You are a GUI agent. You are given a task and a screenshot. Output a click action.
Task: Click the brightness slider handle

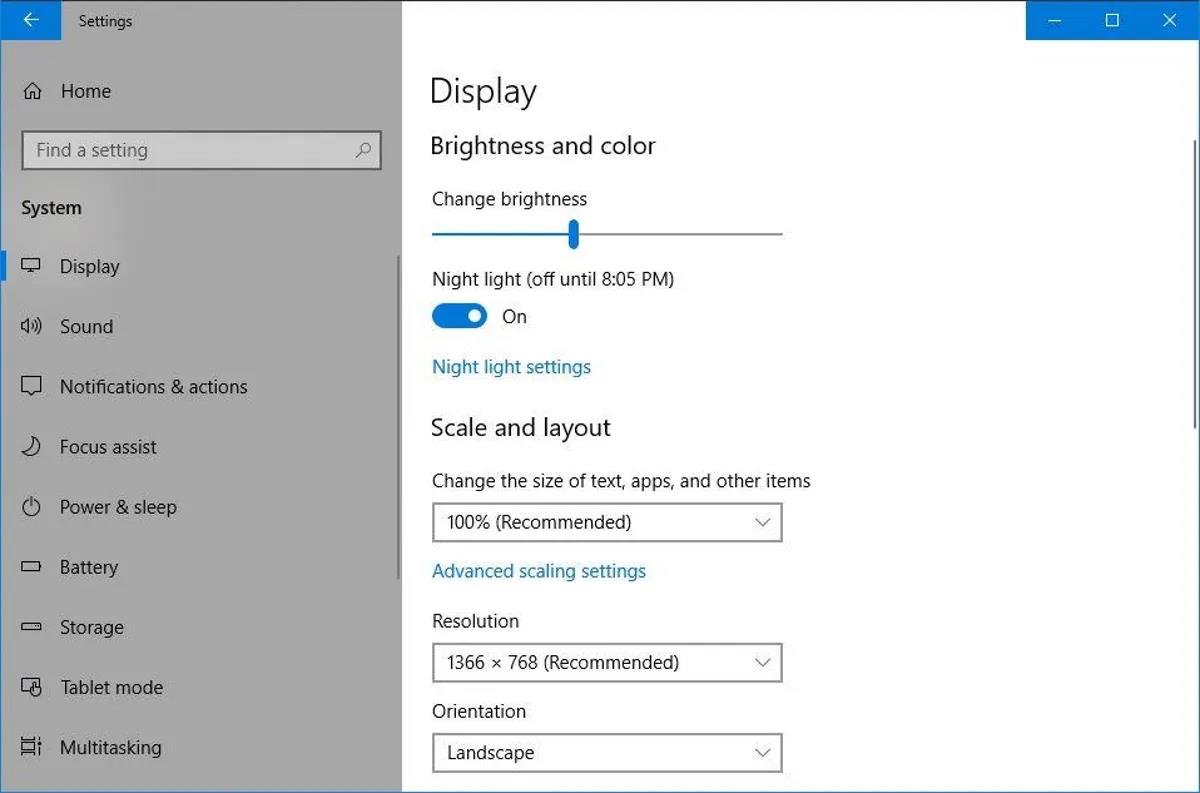[x=573, y=234]
